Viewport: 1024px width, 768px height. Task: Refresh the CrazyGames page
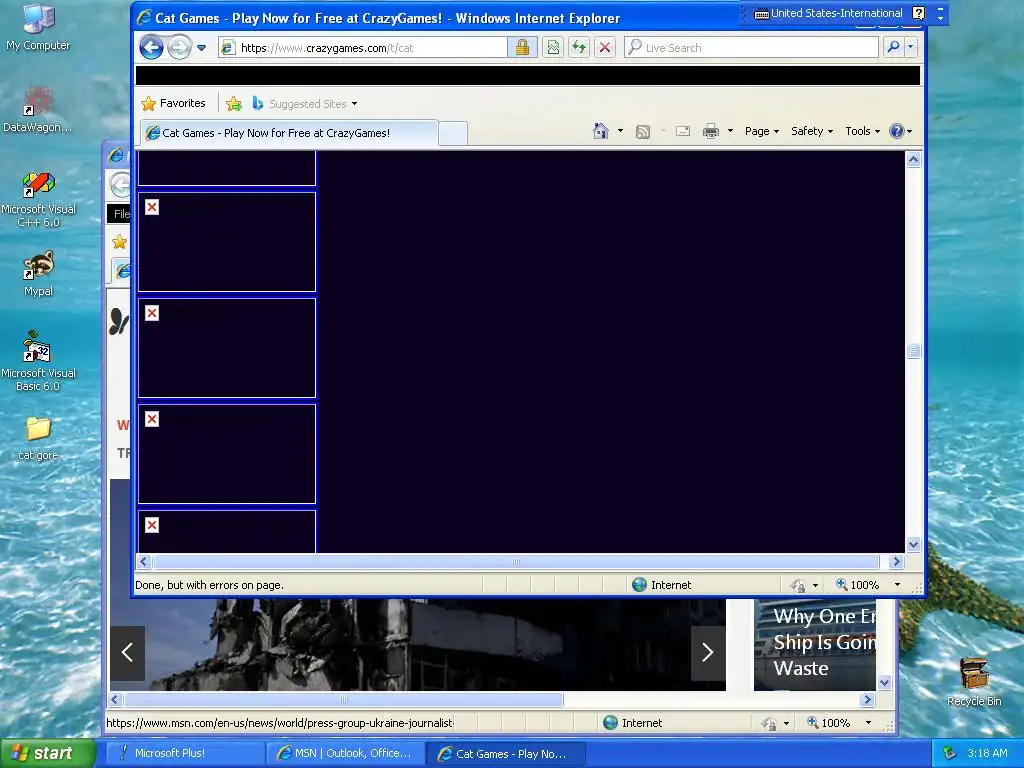pyautogui.click(x=579, y=47)
